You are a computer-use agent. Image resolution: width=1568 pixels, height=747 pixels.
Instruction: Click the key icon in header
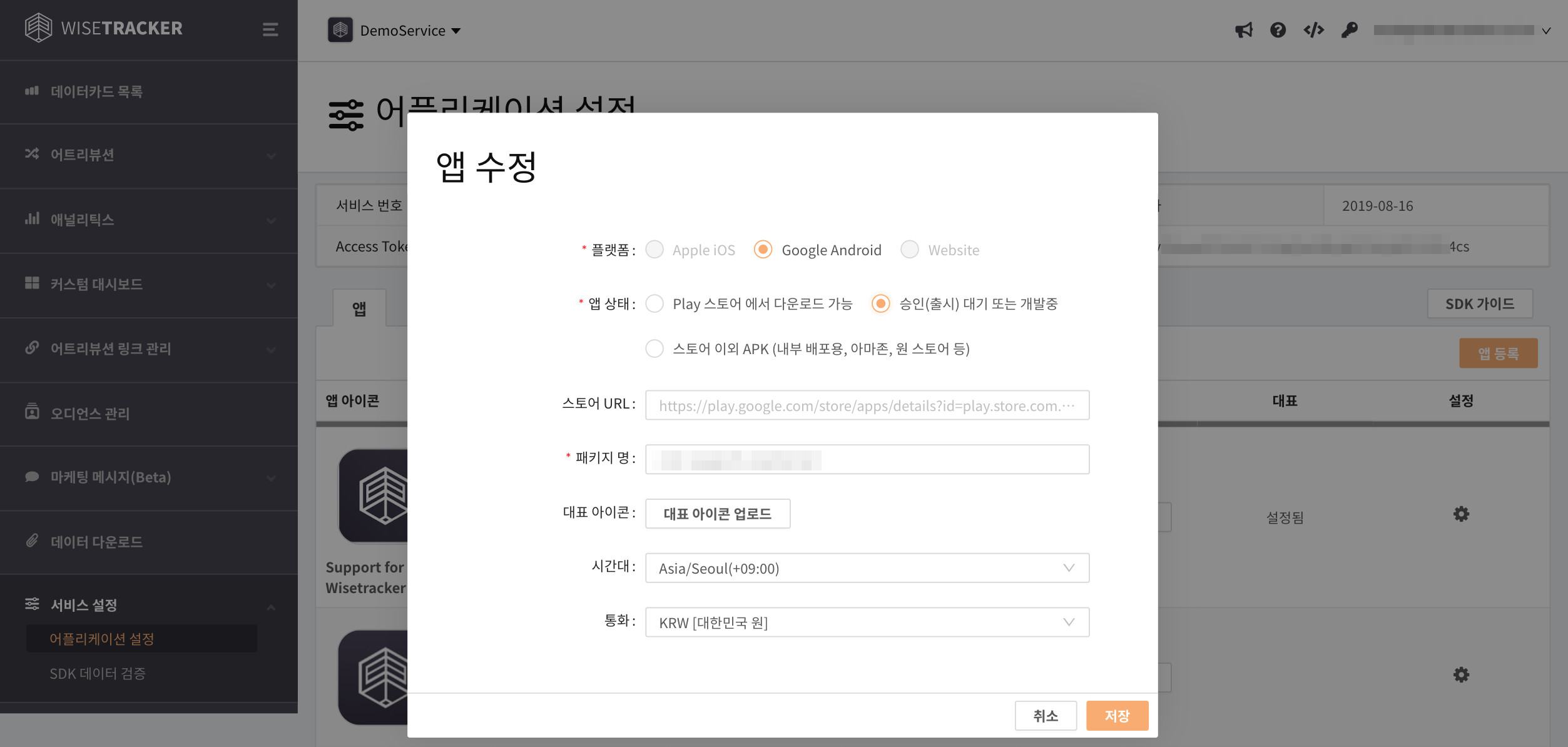[1349, 30]
